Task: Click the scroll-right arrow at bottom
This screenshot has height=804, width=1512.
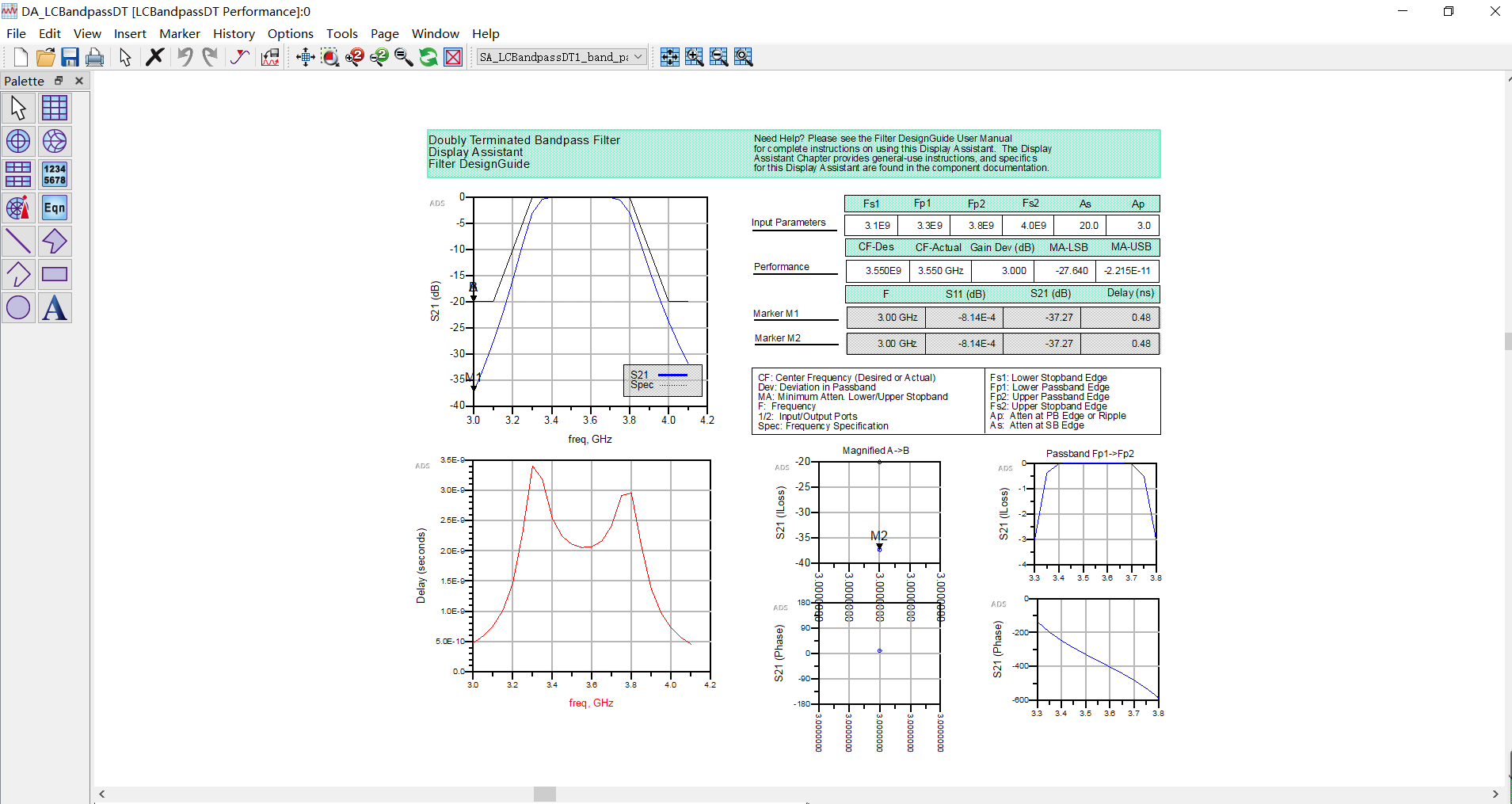Action: coord(1495,794)
